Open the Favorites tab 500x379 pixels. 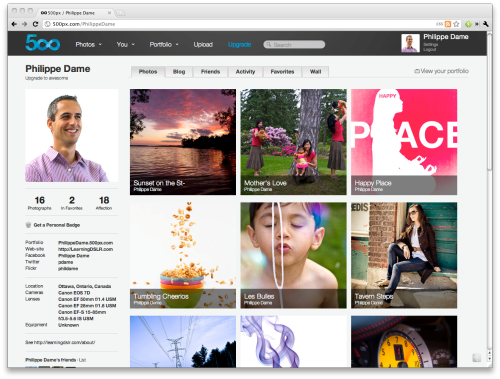(x=282, y=72)
